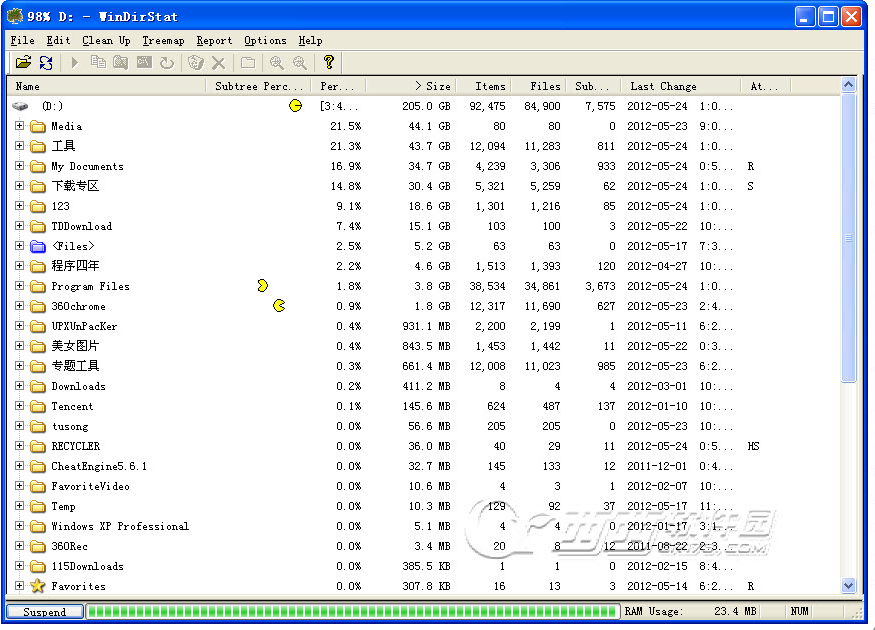This screenshot has height=630, width=875.
Task: Sort by the Size column header
Action: 412,86
